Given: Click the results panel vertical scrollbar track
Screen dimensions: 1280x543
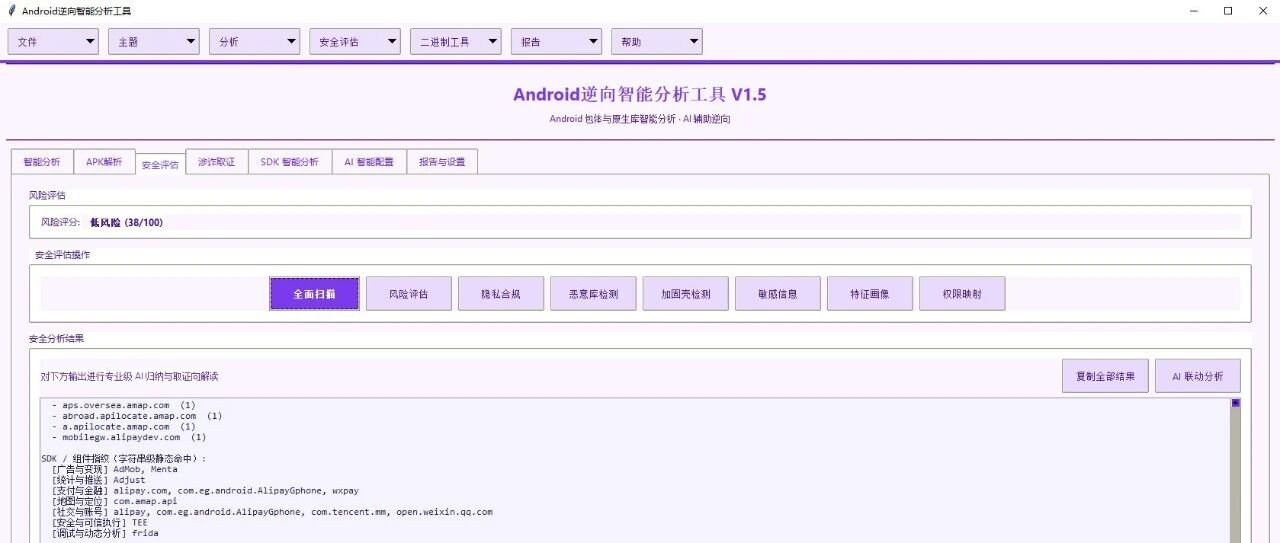Looking at the screenshot, I should click(1236, 475).
